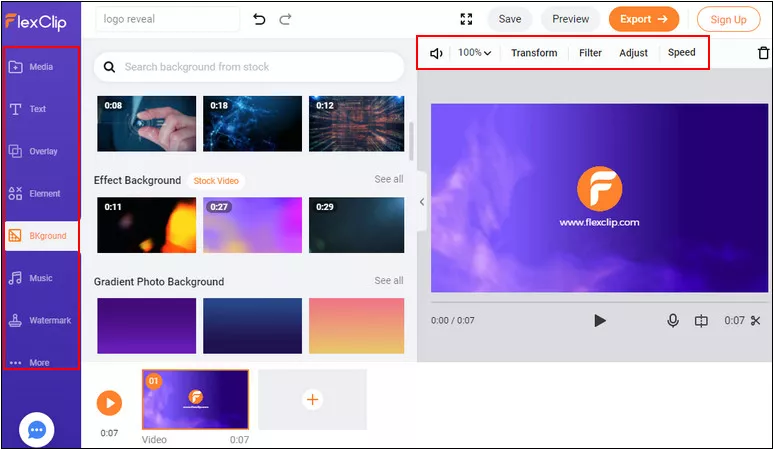Click the preview progress bar
774x450 pixels.
[599, 301]
